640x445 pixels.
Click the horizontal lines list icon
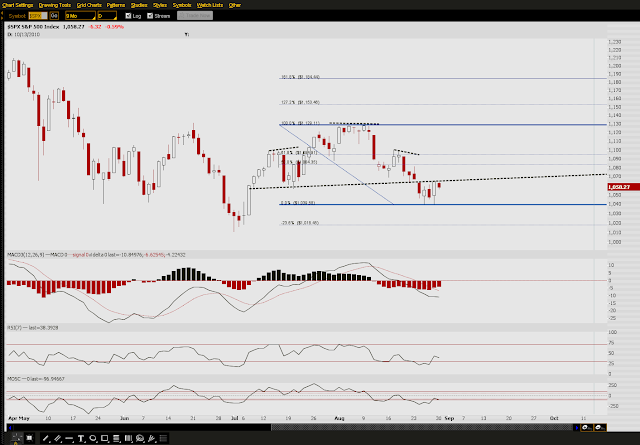pyautogui.click(x=163, y=438)
